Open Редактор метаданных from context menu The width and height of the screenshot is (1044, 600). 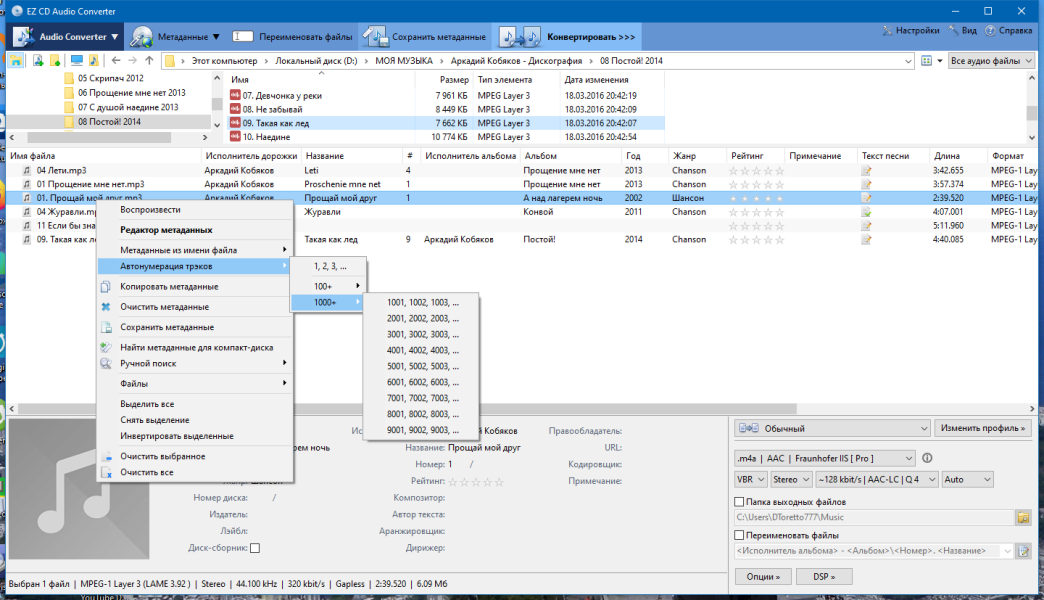[194, 230]
